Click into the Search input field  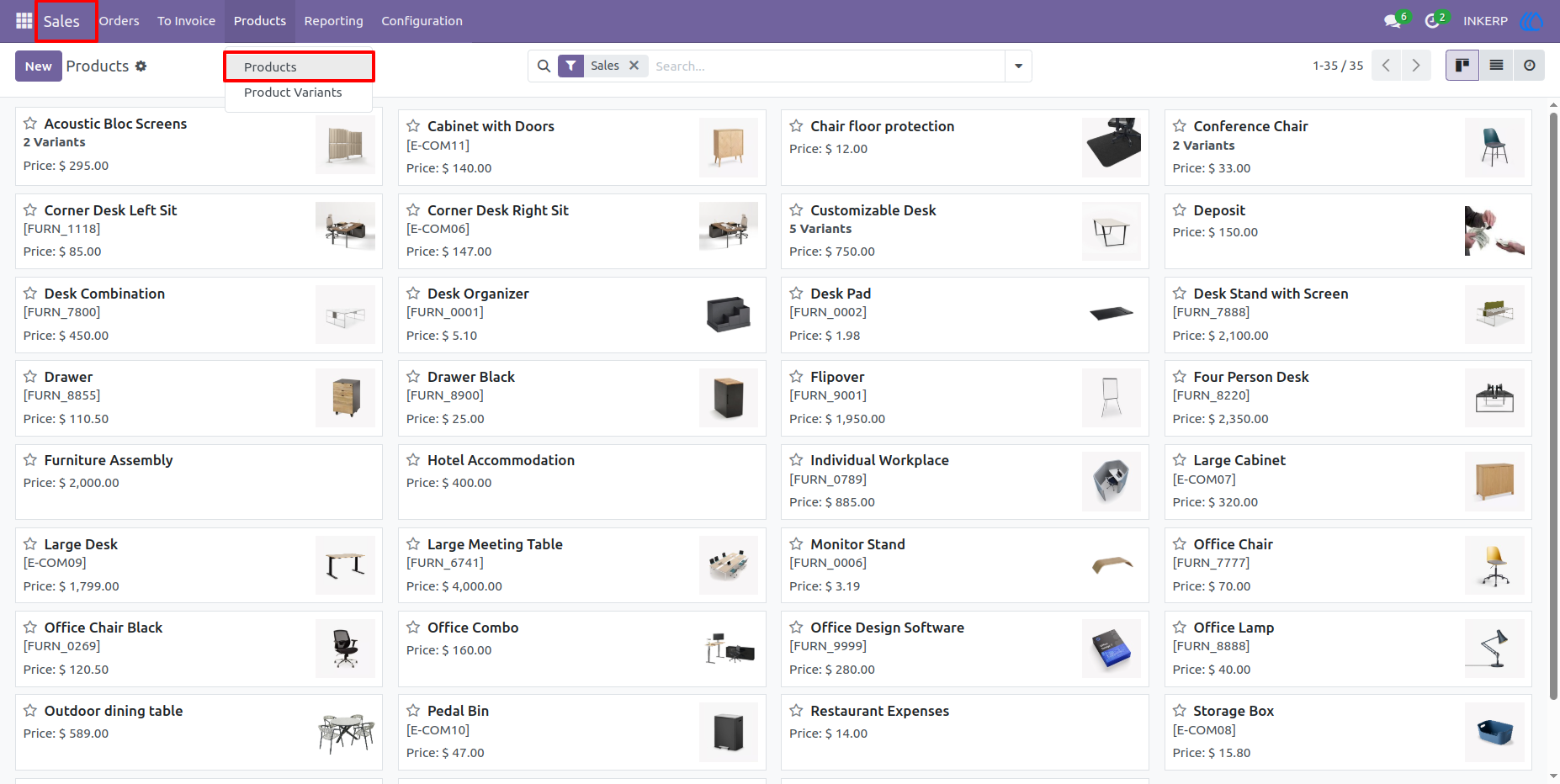click(x=826, y=66)
